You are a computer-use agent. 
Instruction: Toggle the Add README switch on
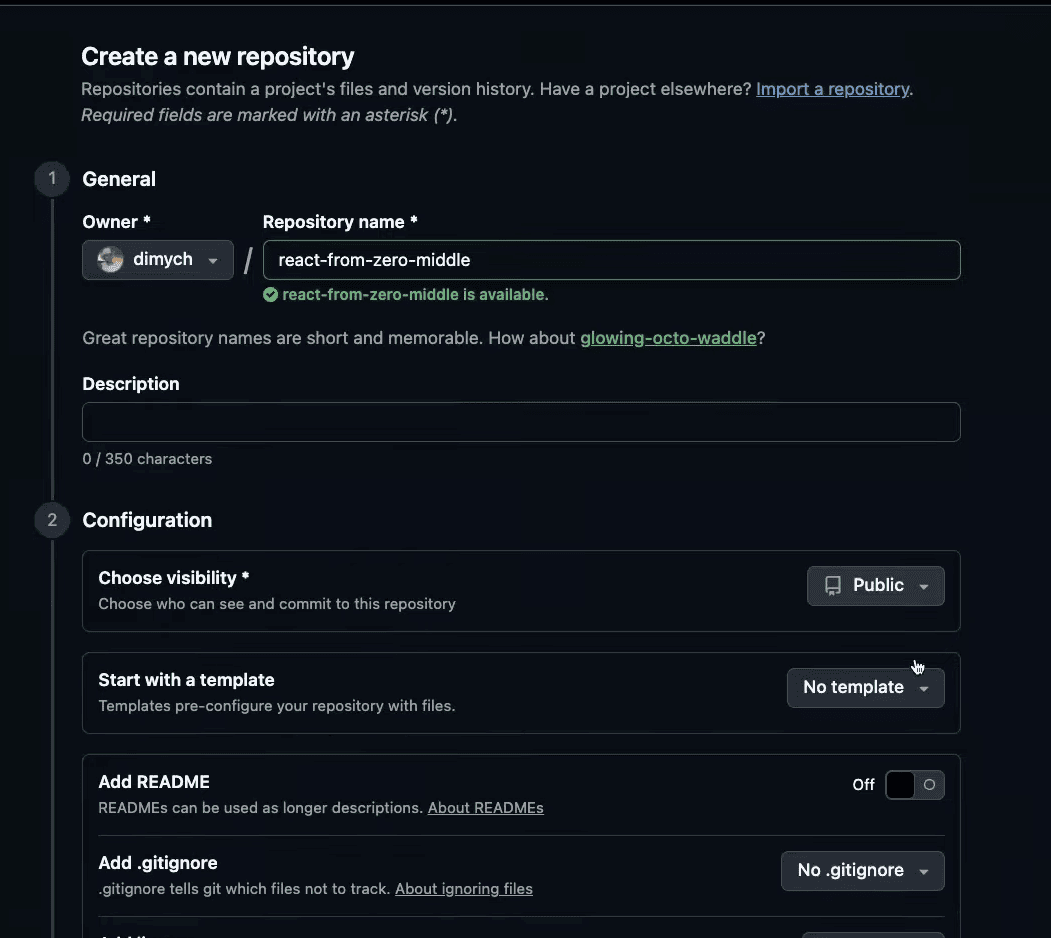(x=914, y=785)
